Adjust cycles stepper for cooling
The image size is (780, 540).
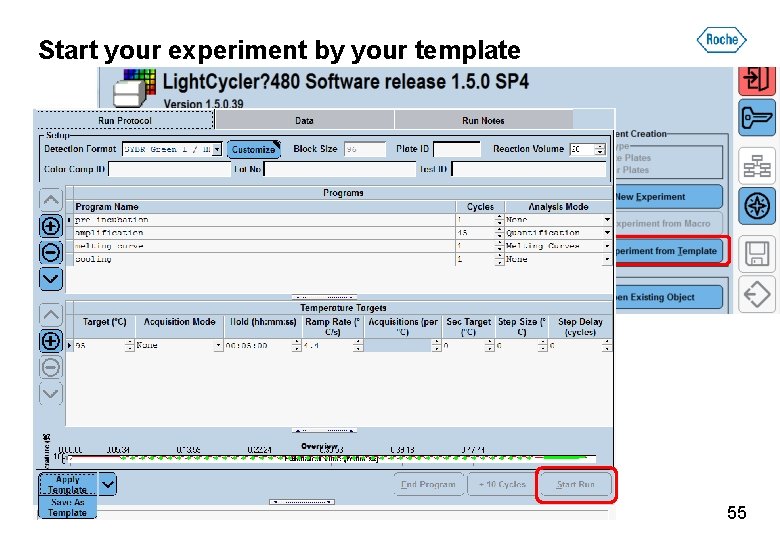pyautogui.click(x=499, y=259)
